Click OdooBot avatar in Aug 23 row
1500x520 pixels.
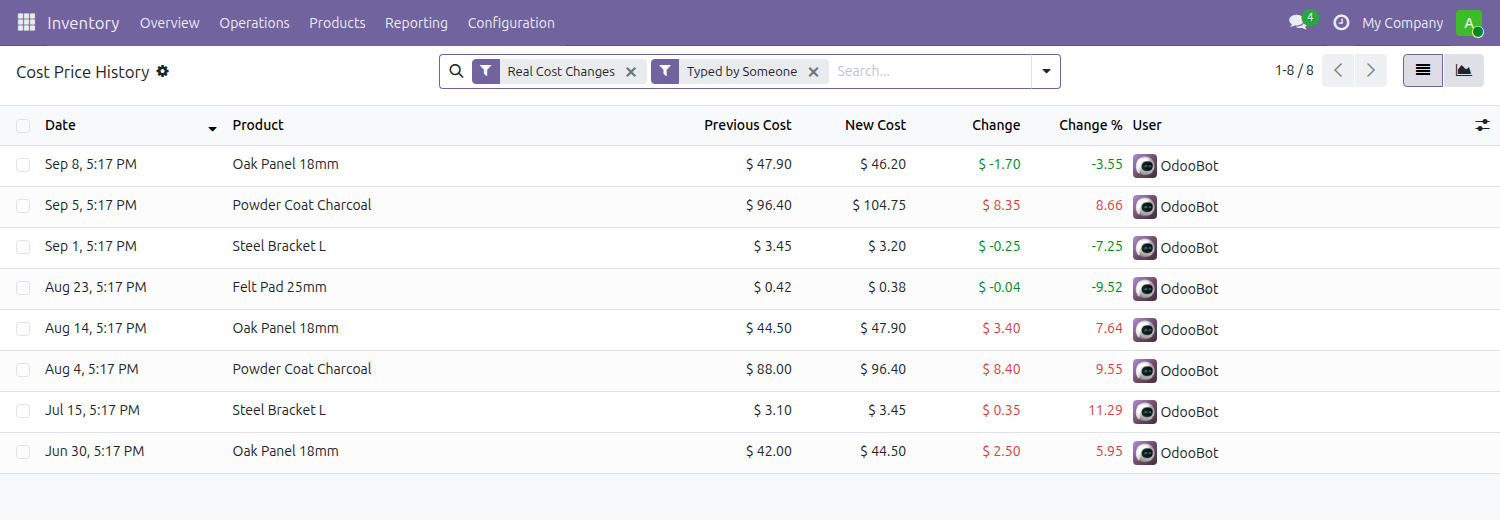(x=1145, y=289)
